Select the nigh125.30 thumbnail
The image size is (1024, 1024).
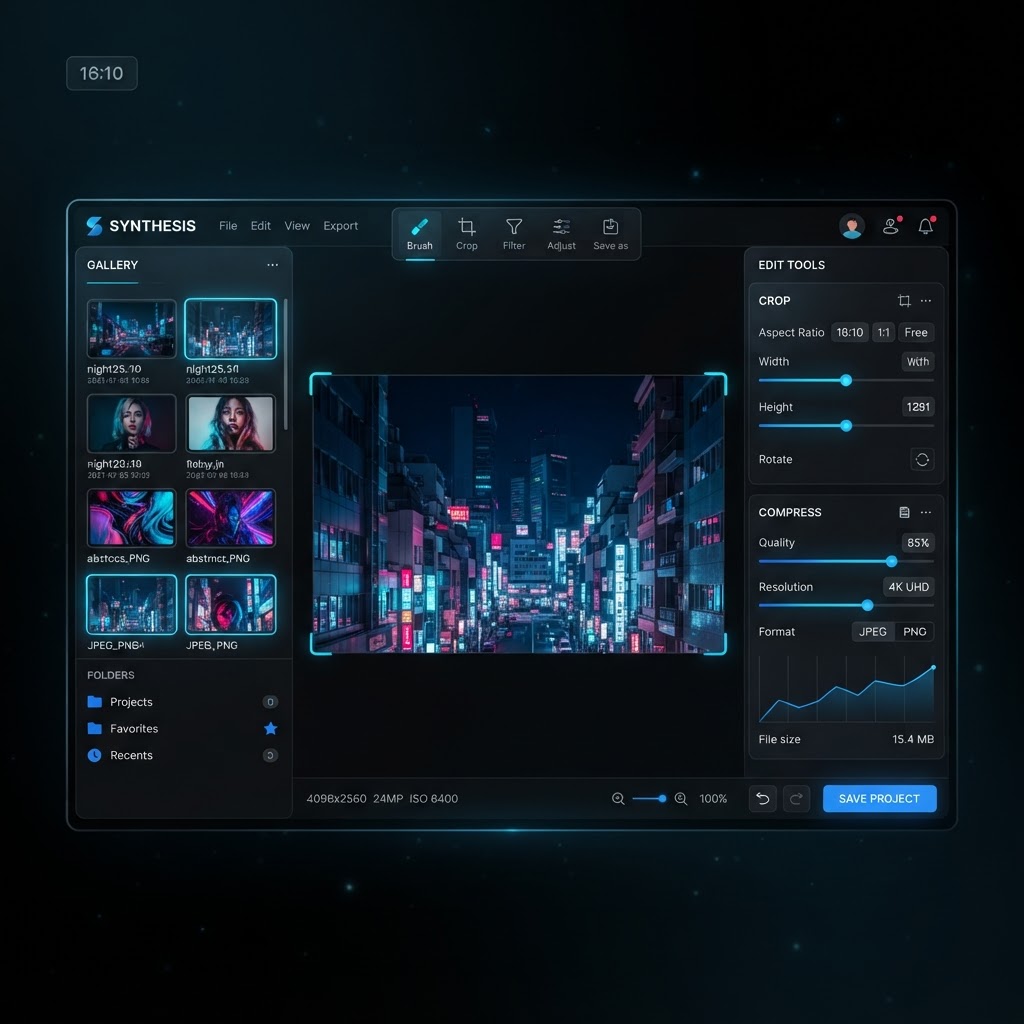coord(231,328)
